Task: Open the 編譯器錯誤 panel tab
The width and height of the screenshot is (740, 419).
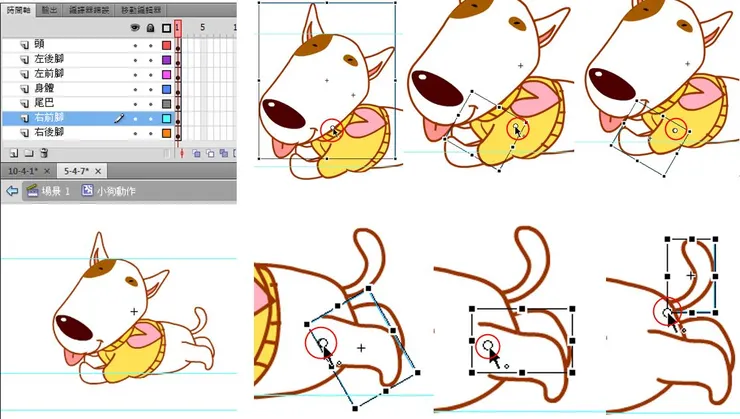Action: click(89, 10)
